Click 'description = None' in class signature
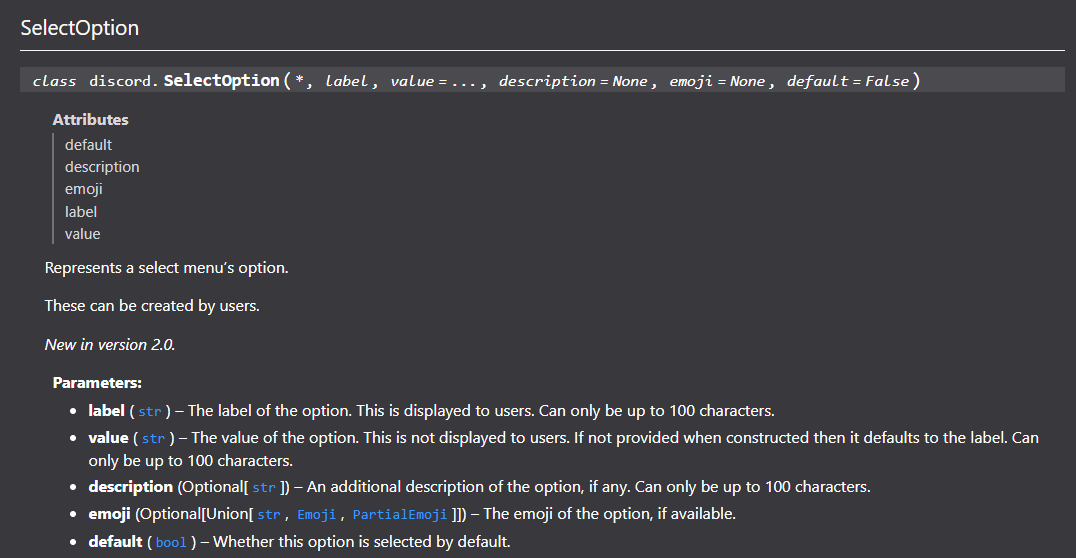This screenshot has width=1076, height=558. pyautogui.click(x=573, y=81)
